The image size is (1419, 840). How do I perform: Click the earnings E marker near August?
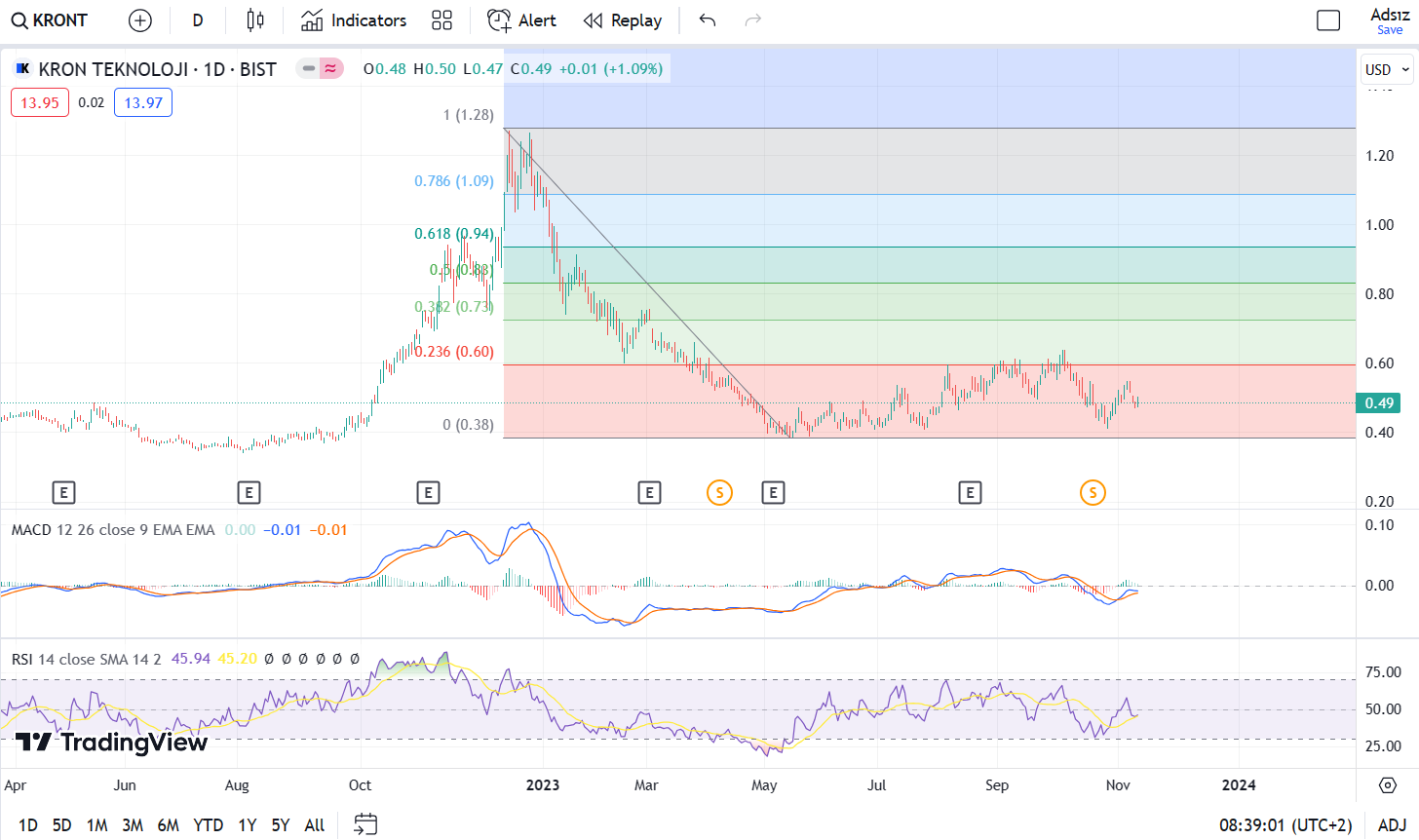coord(249,493)
